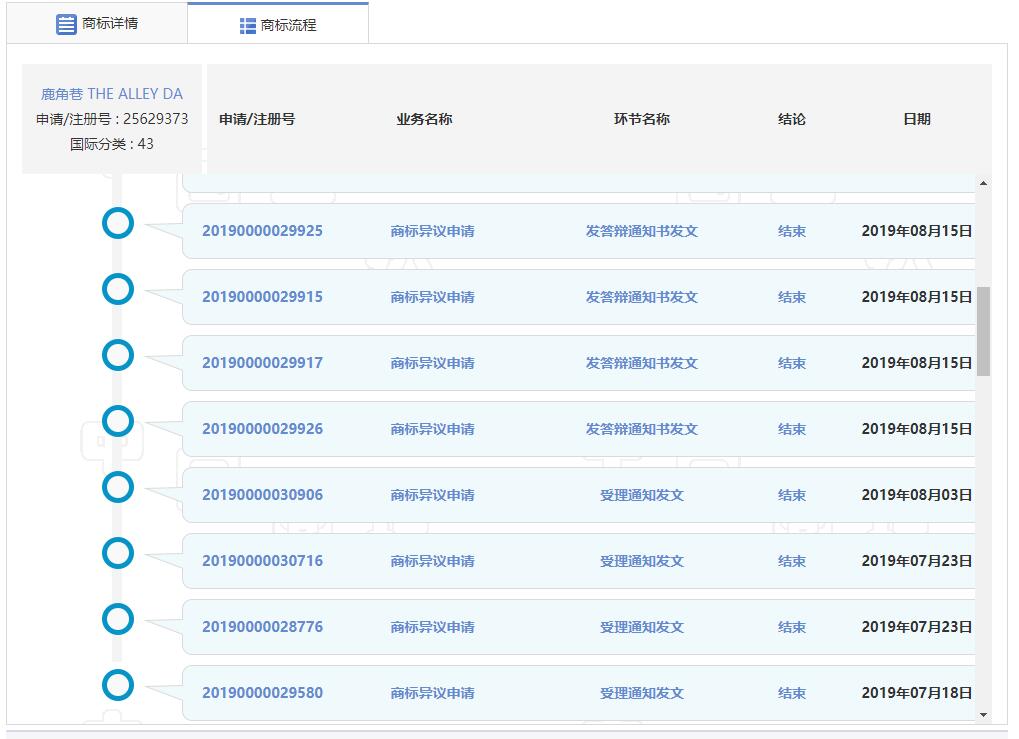Select timeline circle next to 20190000030716
This screenshot has height=739, width=1019.
point(118,553)
